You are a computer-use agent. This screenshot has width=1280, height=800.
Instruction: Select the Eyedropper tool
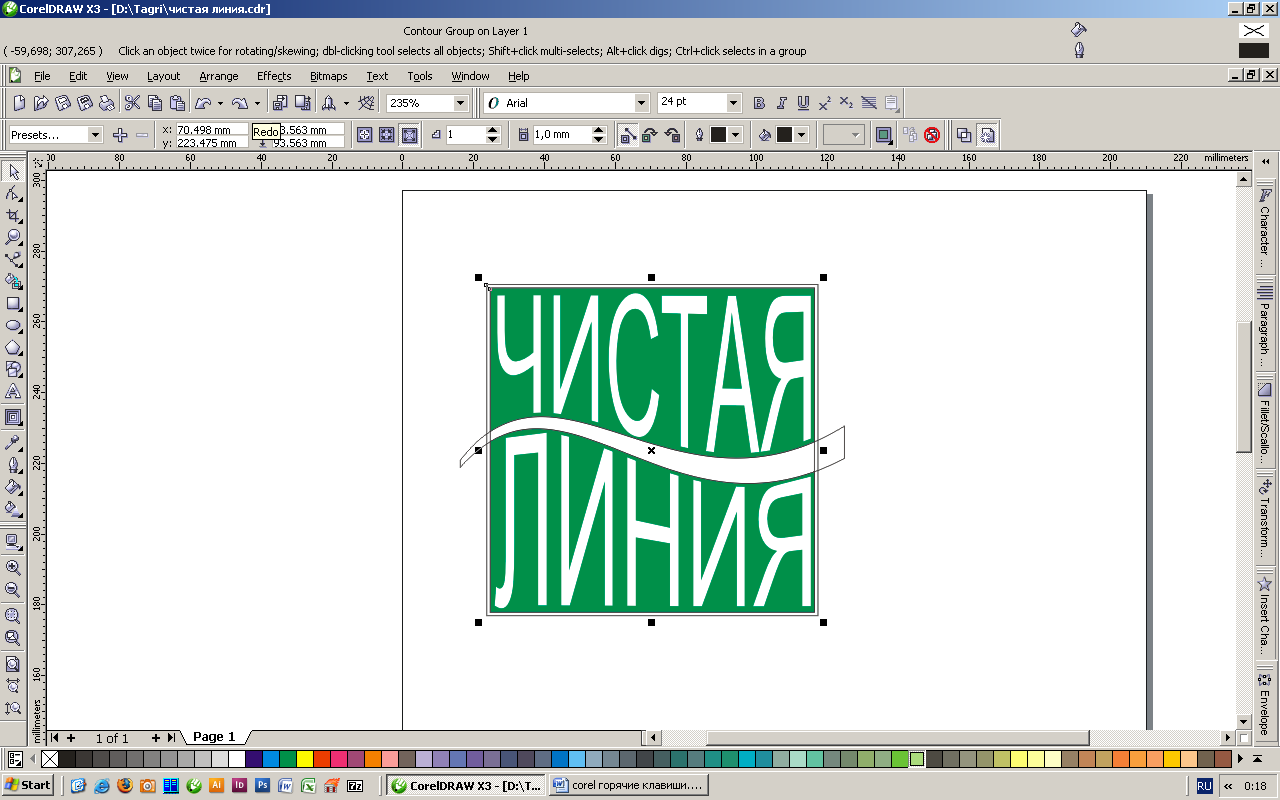[x=14, y=442]
